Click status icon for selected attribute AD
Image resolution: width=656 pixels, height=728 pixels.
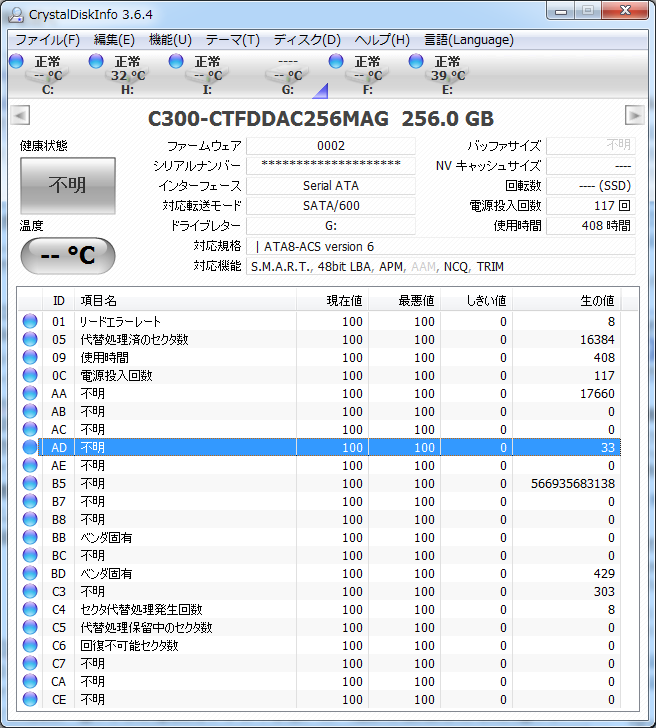click(30, 447)
